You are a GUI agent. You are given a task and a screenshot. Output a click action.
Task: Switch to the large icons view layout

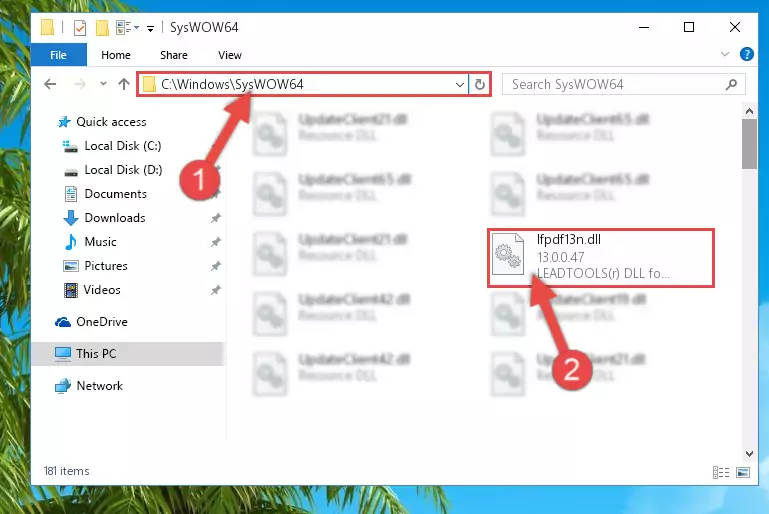click(x=743, y=472)
